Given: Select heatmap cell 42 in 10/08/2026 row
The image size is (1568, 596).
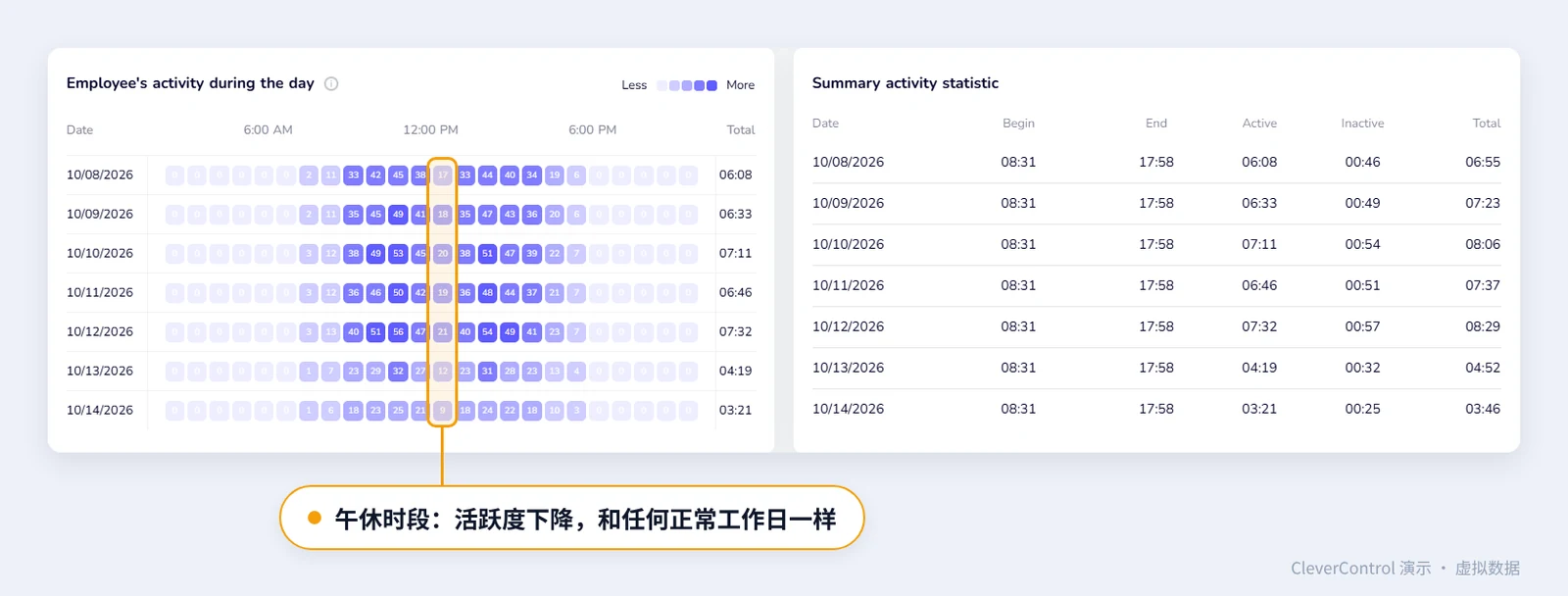Looking at the screenshot, I should click(x=375, y=175).
